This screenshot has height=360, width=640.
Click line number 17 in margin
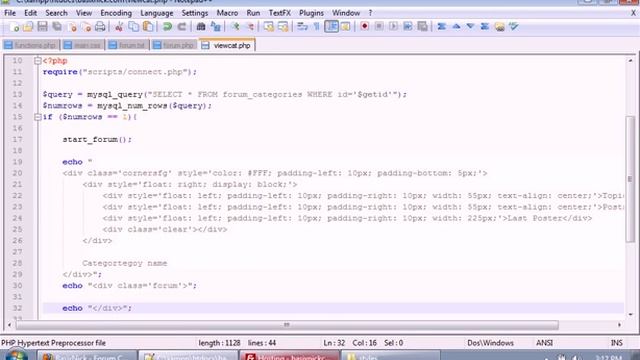[x=17, y=140]
